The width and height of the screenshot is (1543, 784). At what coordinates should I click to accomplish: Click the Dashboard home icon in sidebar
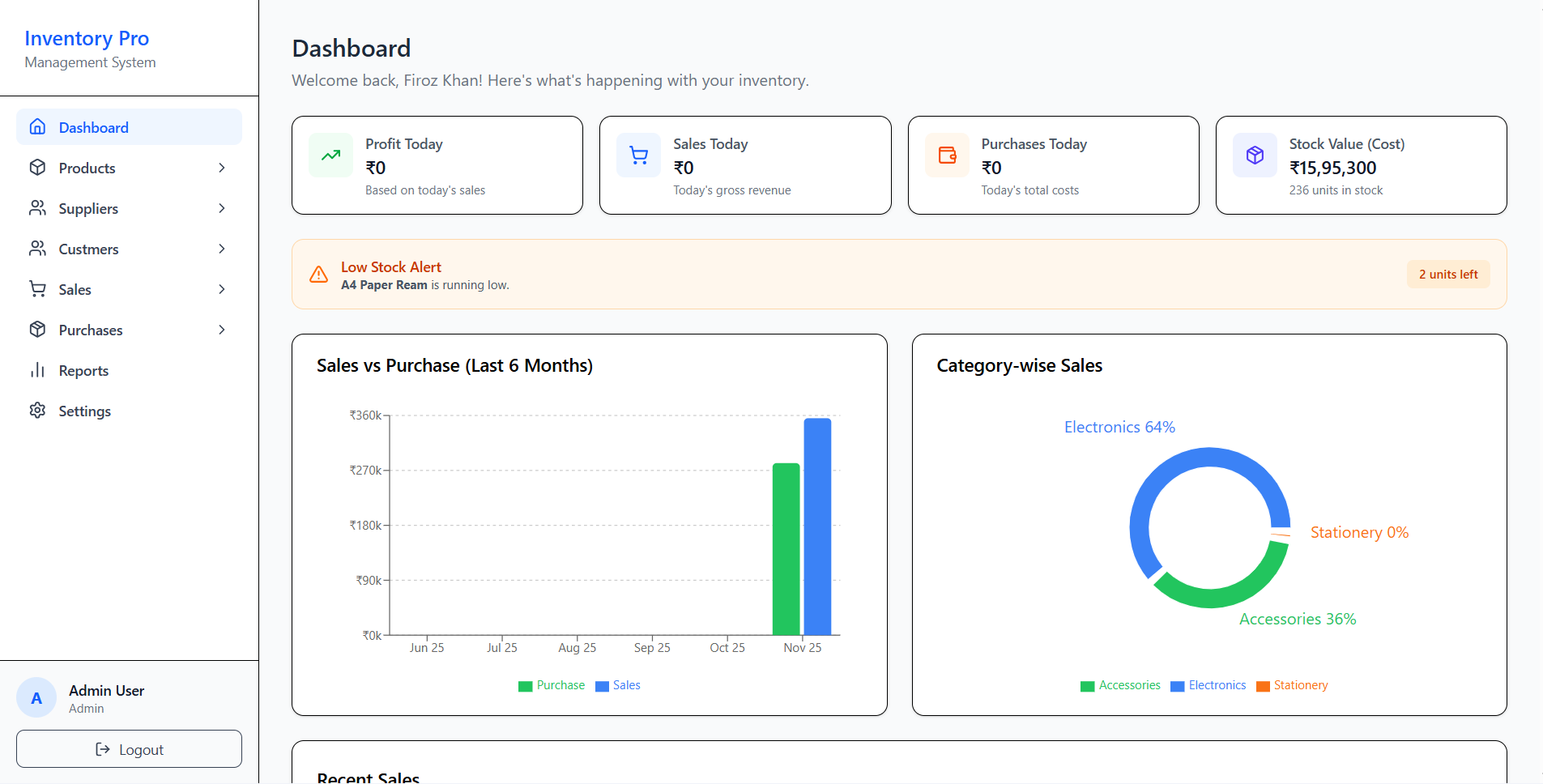click(x=37, y=127)
